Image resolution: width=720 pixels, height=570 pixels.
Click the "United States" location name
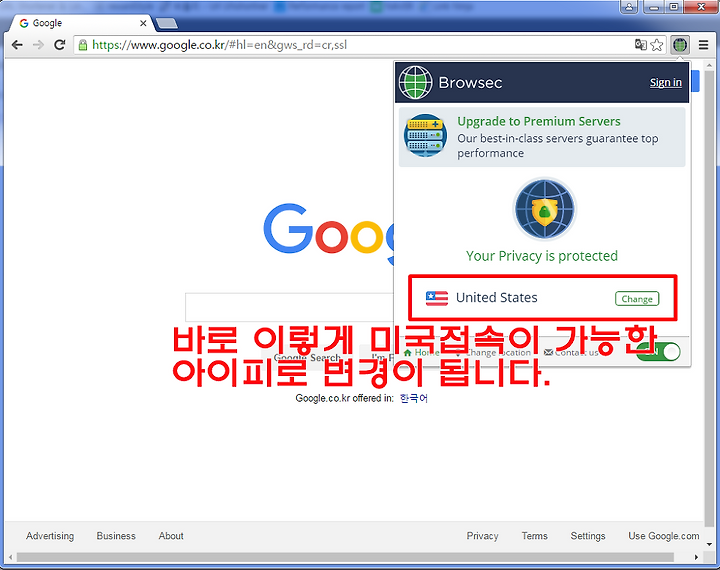point(496,298)
